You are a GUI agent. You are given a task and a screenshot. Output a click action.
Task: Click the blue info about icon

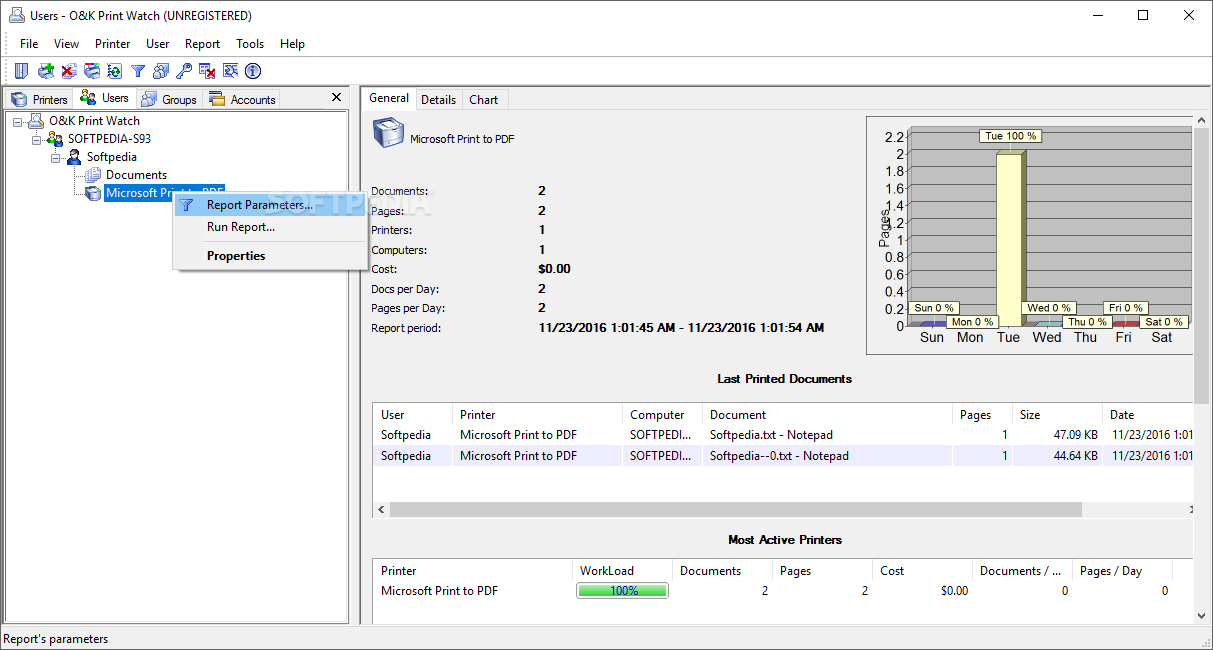click(x=253, y=71)
